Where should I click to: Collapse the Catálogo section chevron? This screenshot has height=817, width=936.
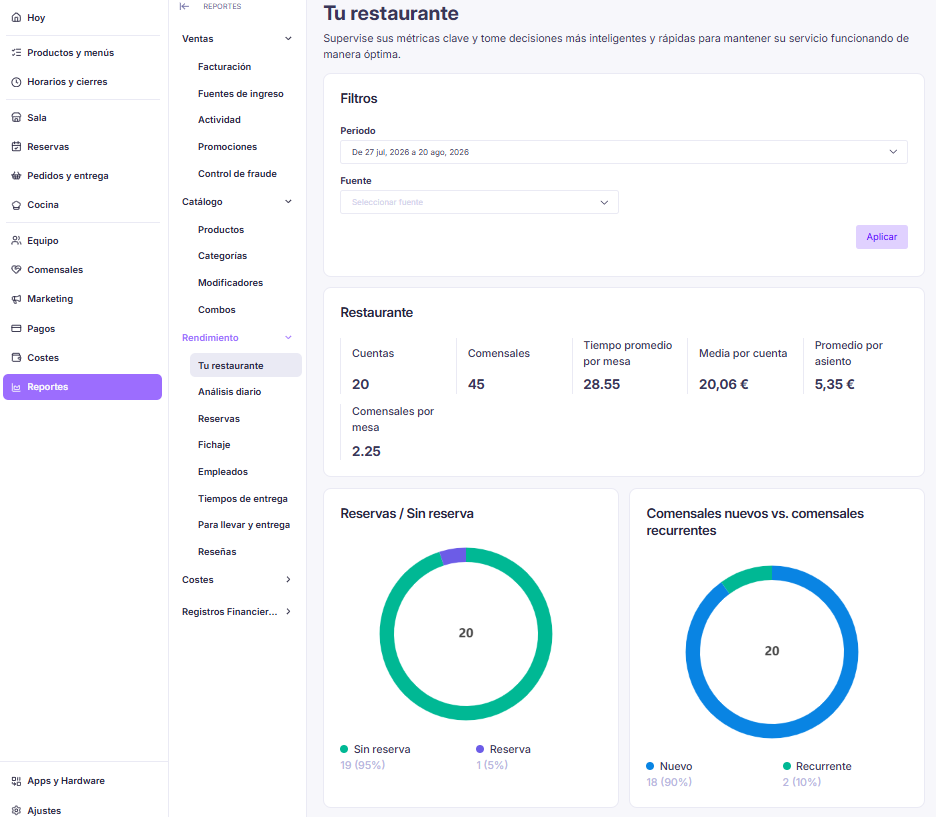pos(288,202)
